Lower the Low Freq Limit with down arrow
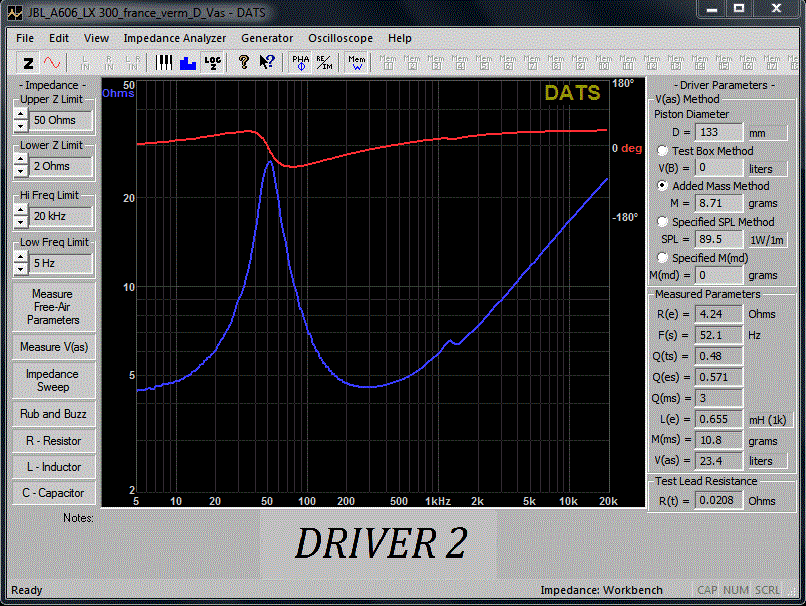 (20, 268)
